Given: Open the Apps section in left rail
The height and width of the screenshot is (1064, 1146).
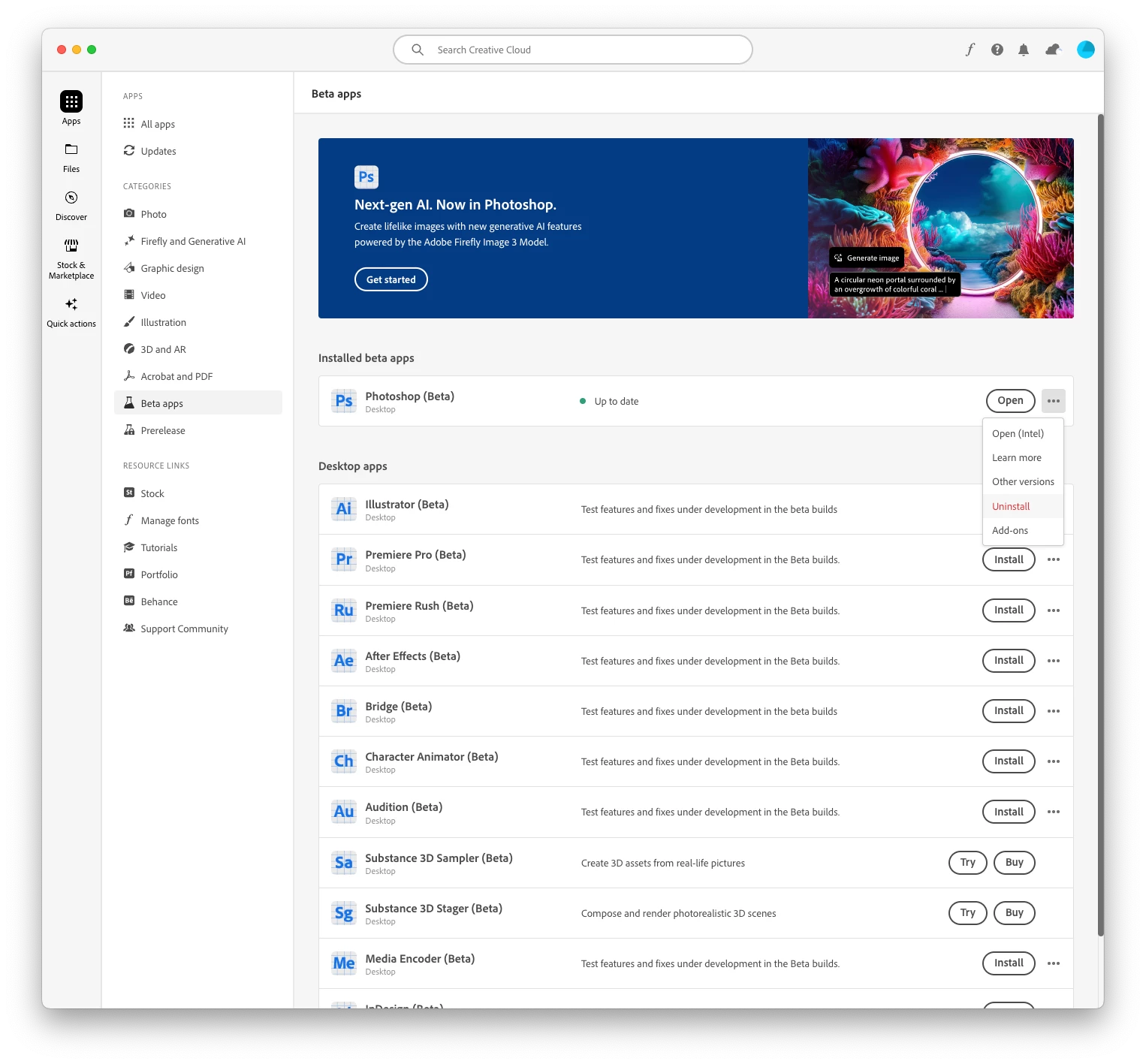Looking at the screenshot, I should pos(71,107).
